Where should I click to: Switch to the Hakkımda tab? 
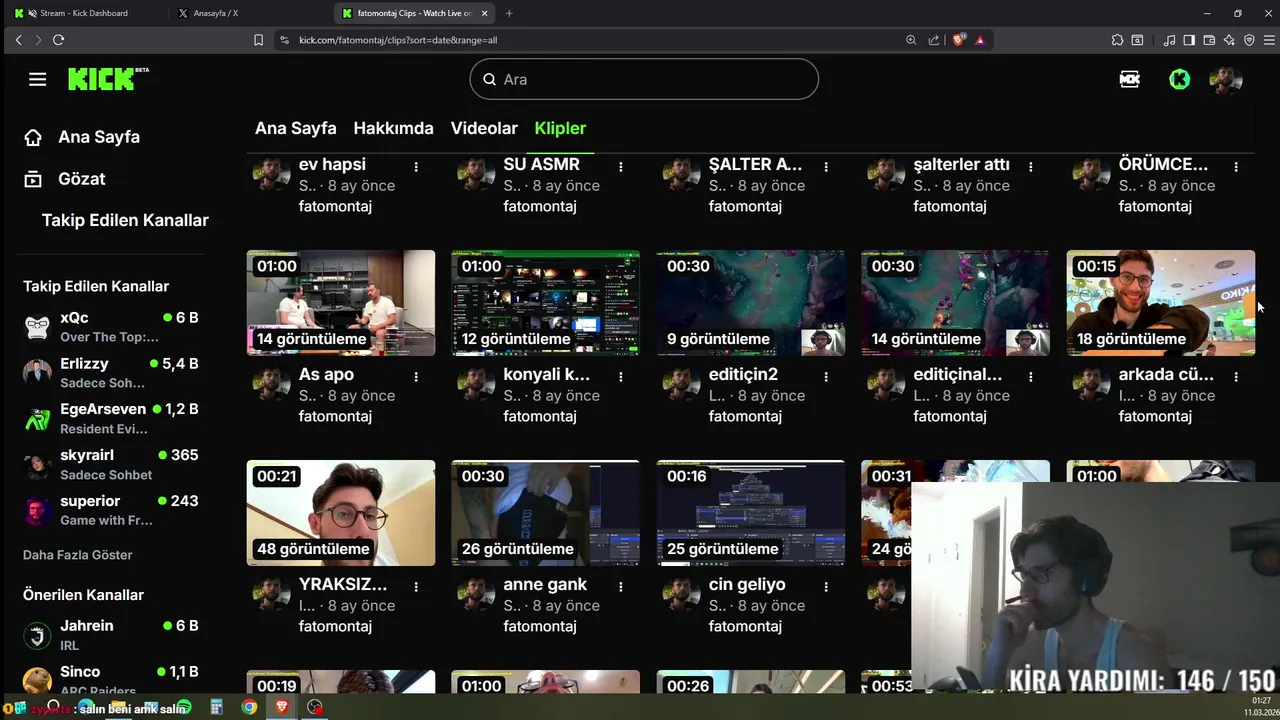point(393,128)
